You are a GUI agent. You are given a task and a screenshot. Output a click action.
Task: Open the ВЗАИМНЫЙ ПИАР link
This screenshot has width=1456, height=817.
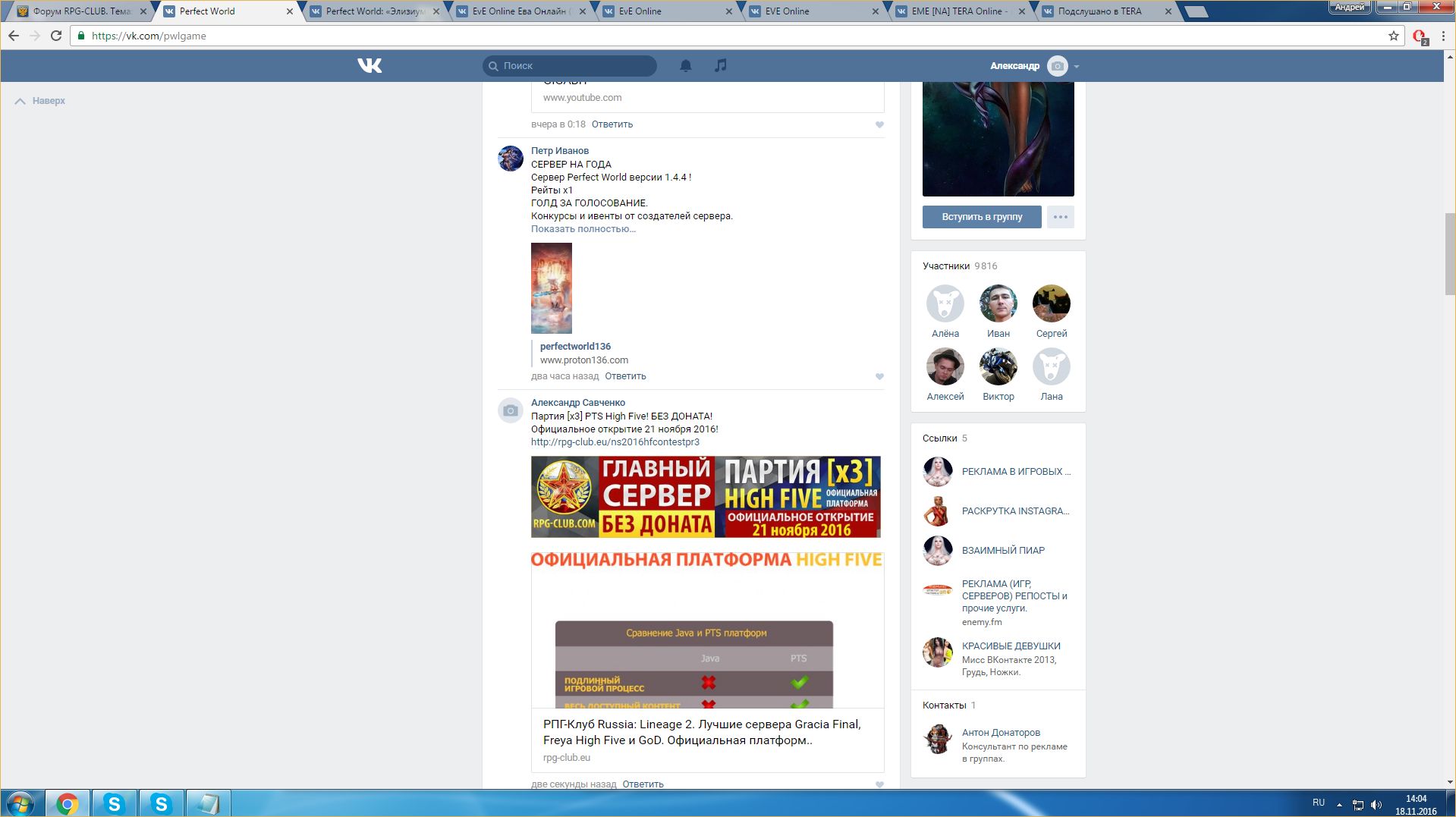[1003, 551]
